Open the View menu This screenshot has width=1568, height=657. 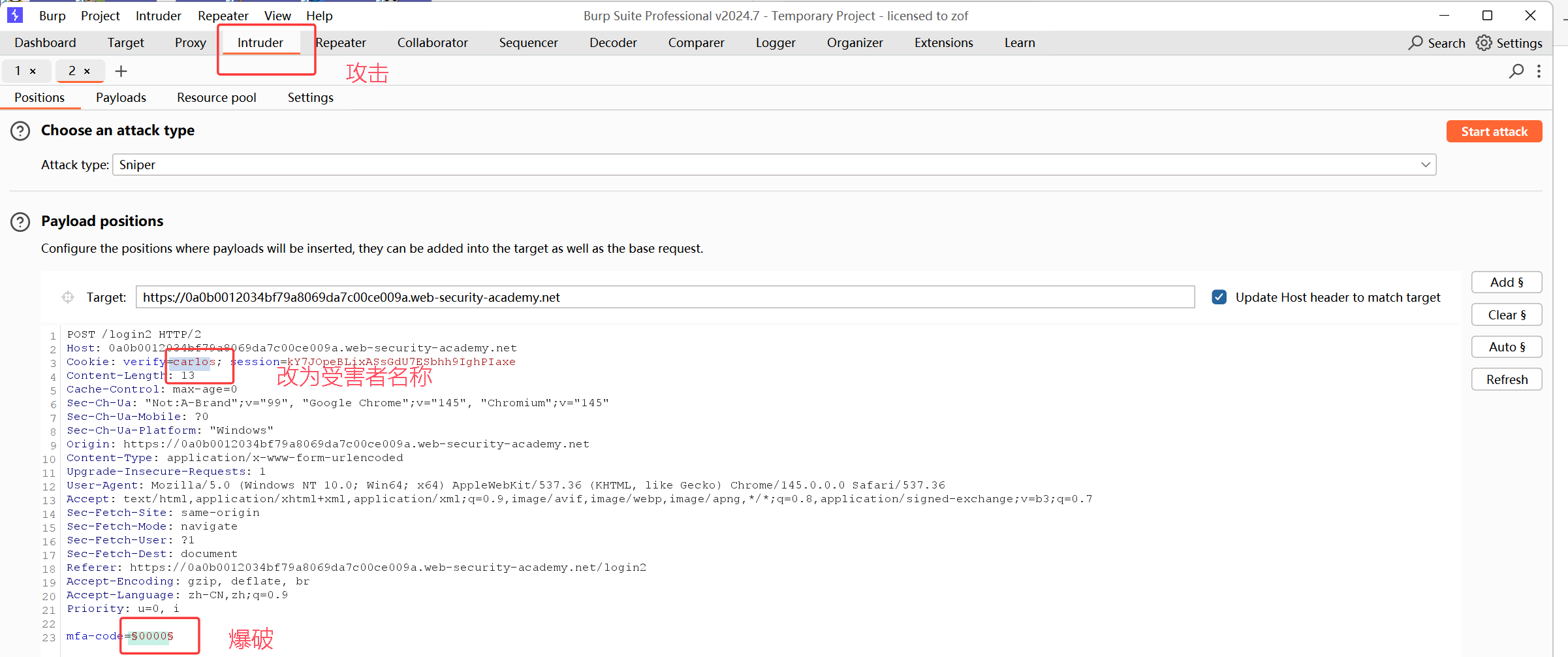(277, 16)
